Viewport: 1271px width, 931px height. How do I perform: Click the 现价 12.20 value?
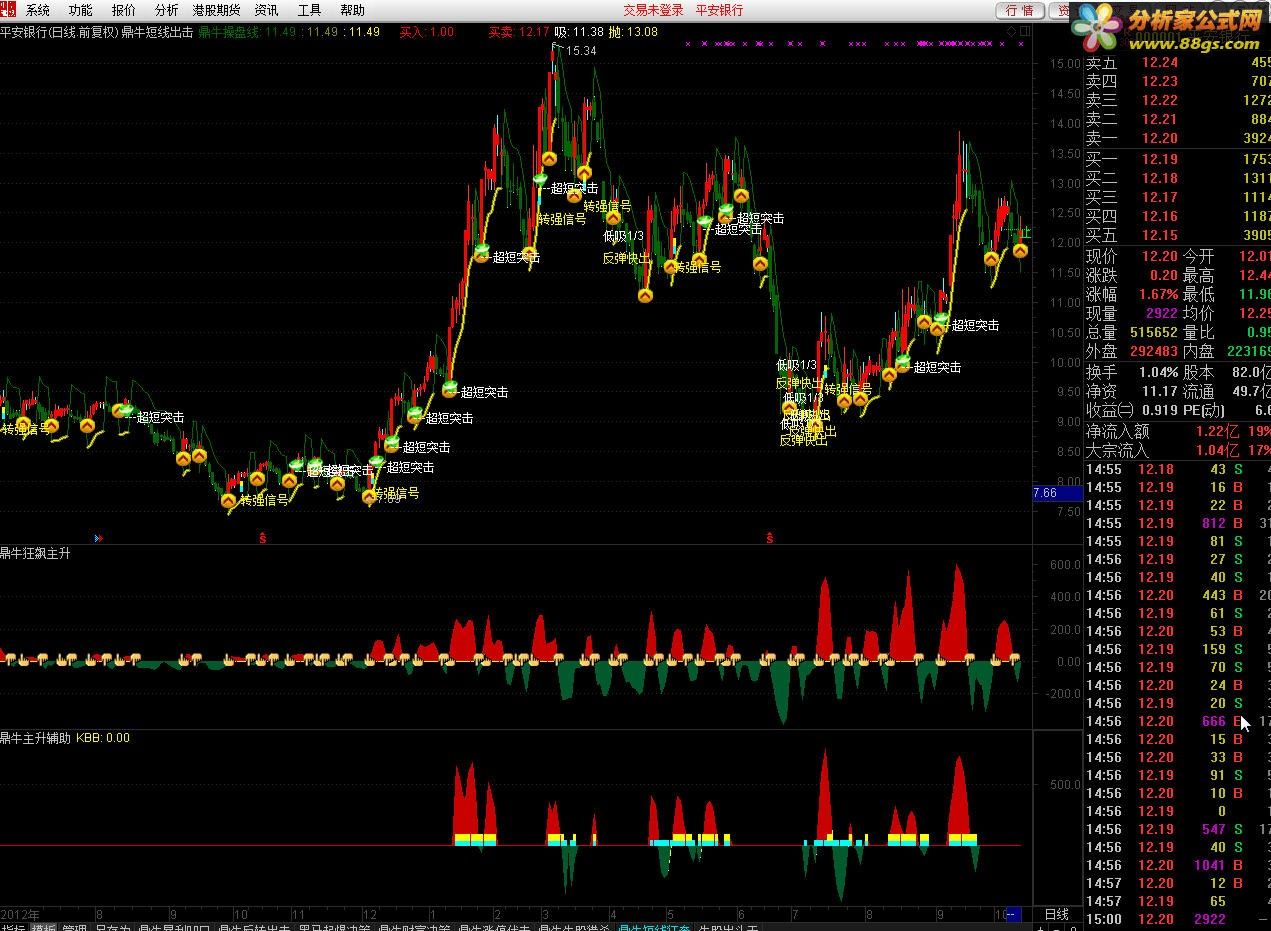(x=1160, y=257)
